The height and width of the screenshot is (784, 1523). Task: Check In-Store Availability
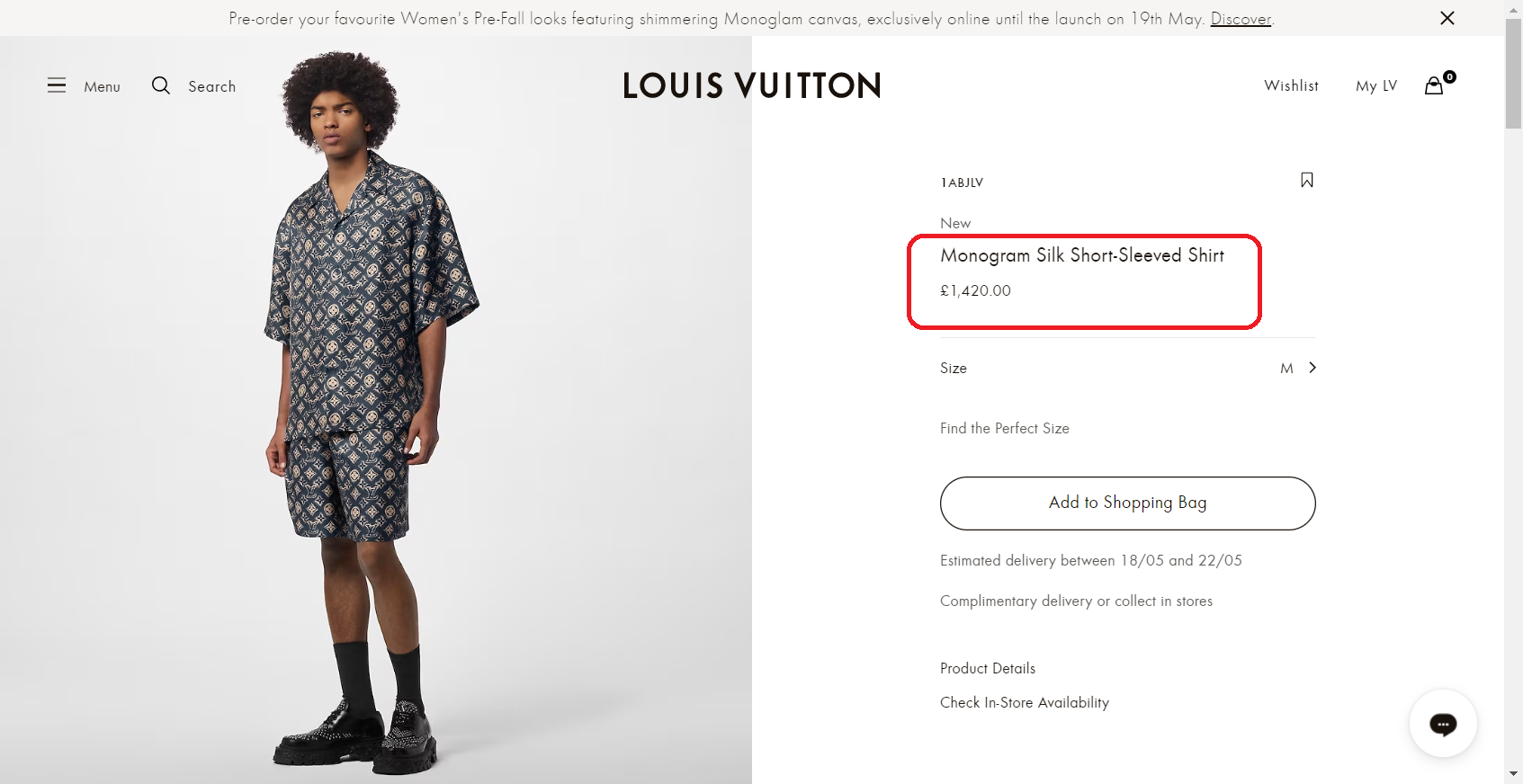tap(1025, 702)
